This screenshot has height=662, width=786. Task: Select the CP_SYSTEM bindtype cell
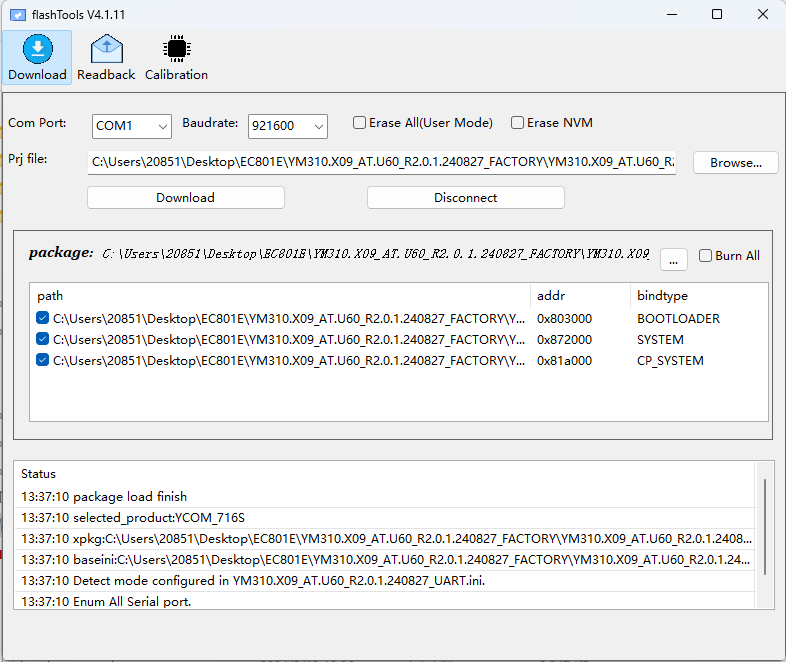670,361
